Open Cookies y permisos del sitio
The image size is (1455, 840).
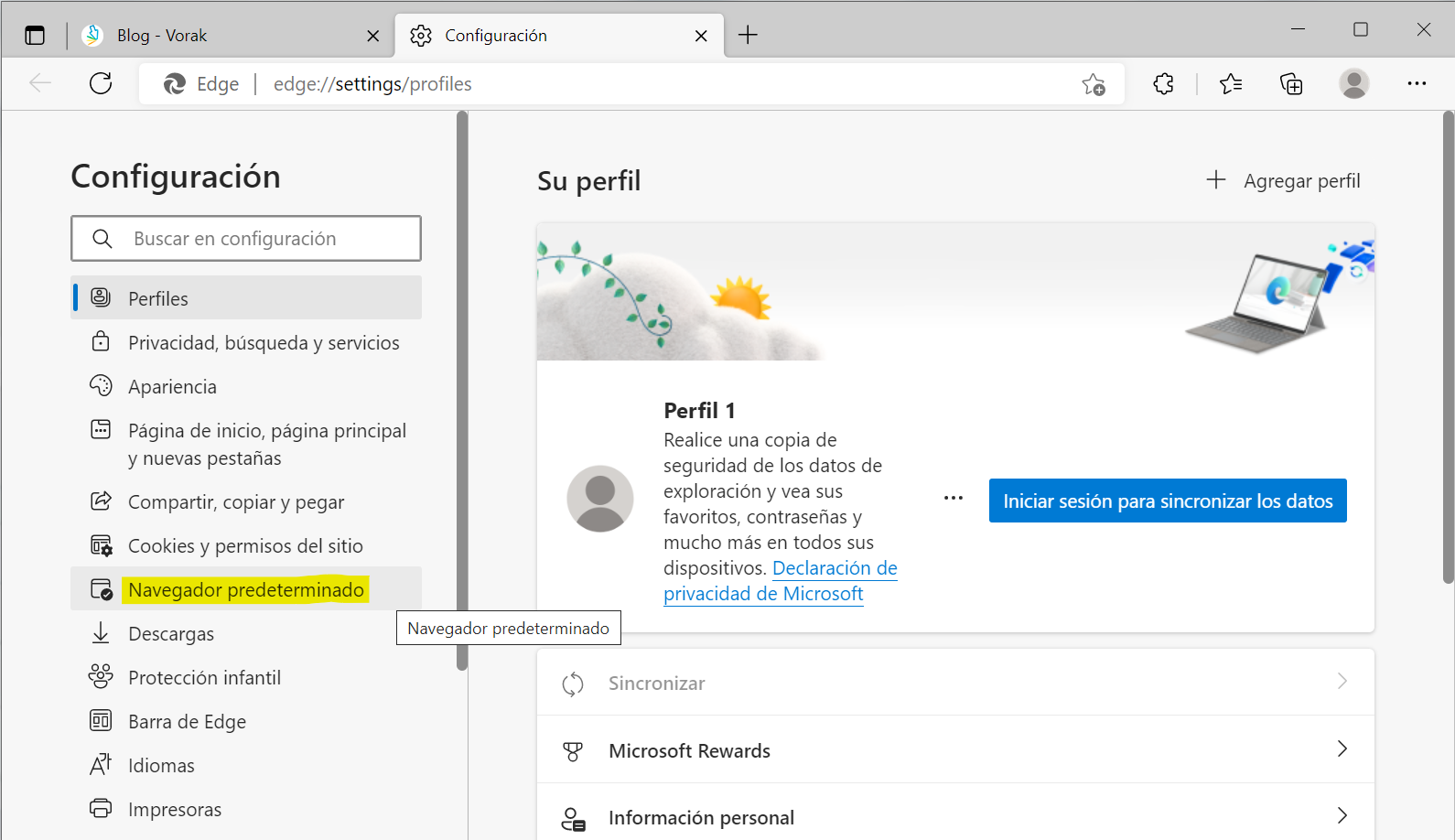pos(246,545)
